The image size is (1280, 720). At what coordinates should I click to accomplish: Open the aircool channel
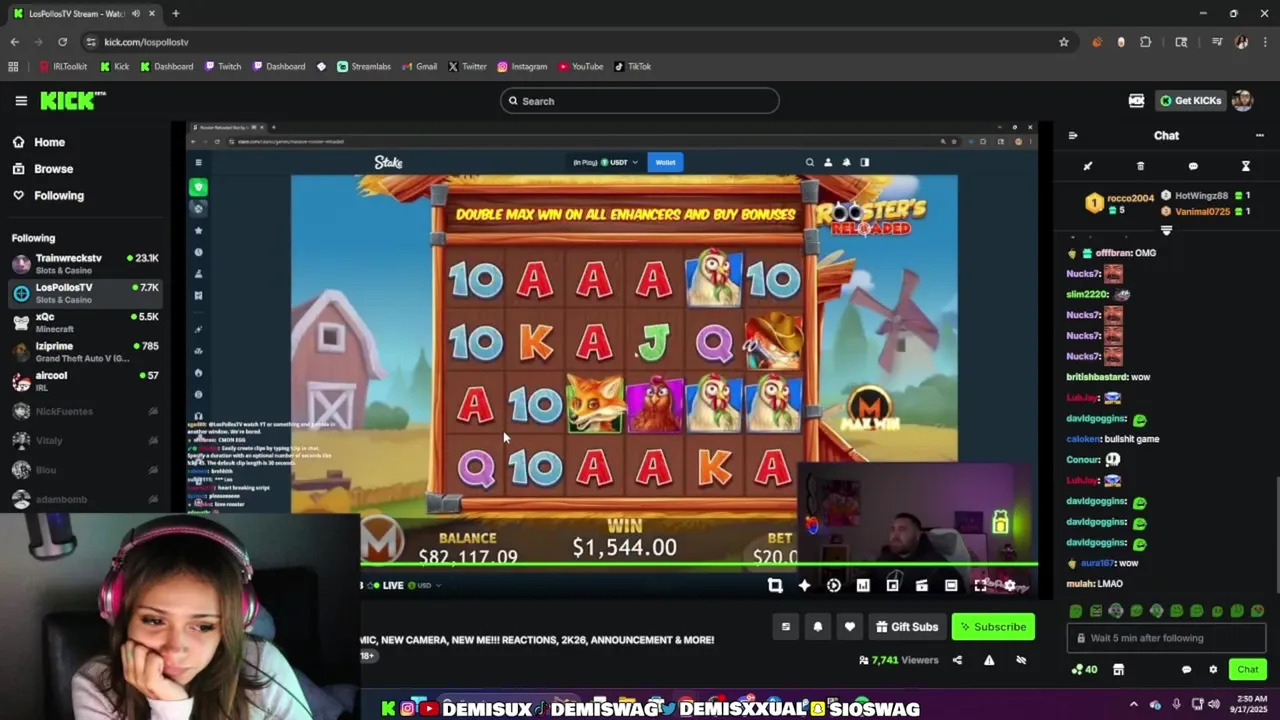pyautogui.click(x=86, y=381)
